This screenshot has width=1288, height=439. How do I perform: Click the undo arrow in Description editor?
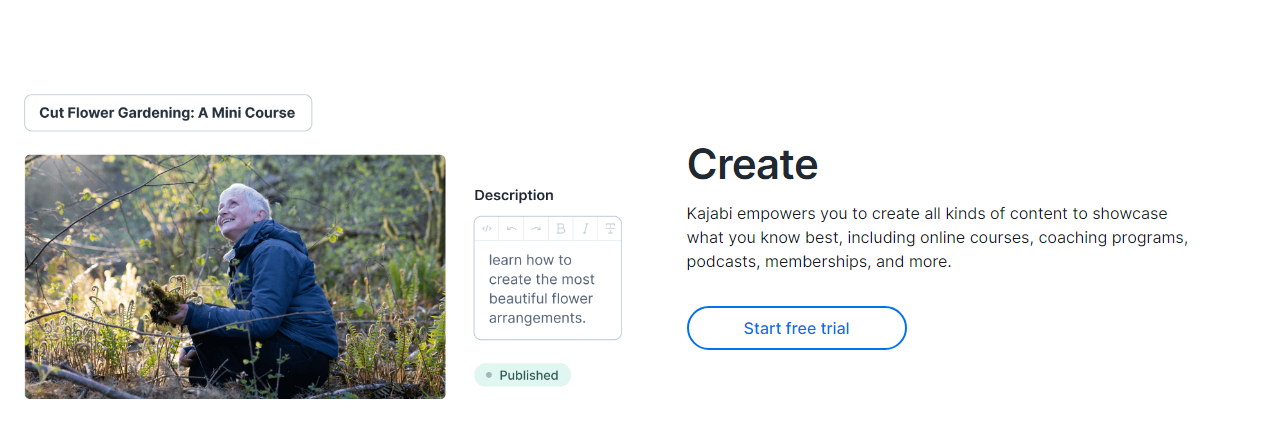coord(512,229)
